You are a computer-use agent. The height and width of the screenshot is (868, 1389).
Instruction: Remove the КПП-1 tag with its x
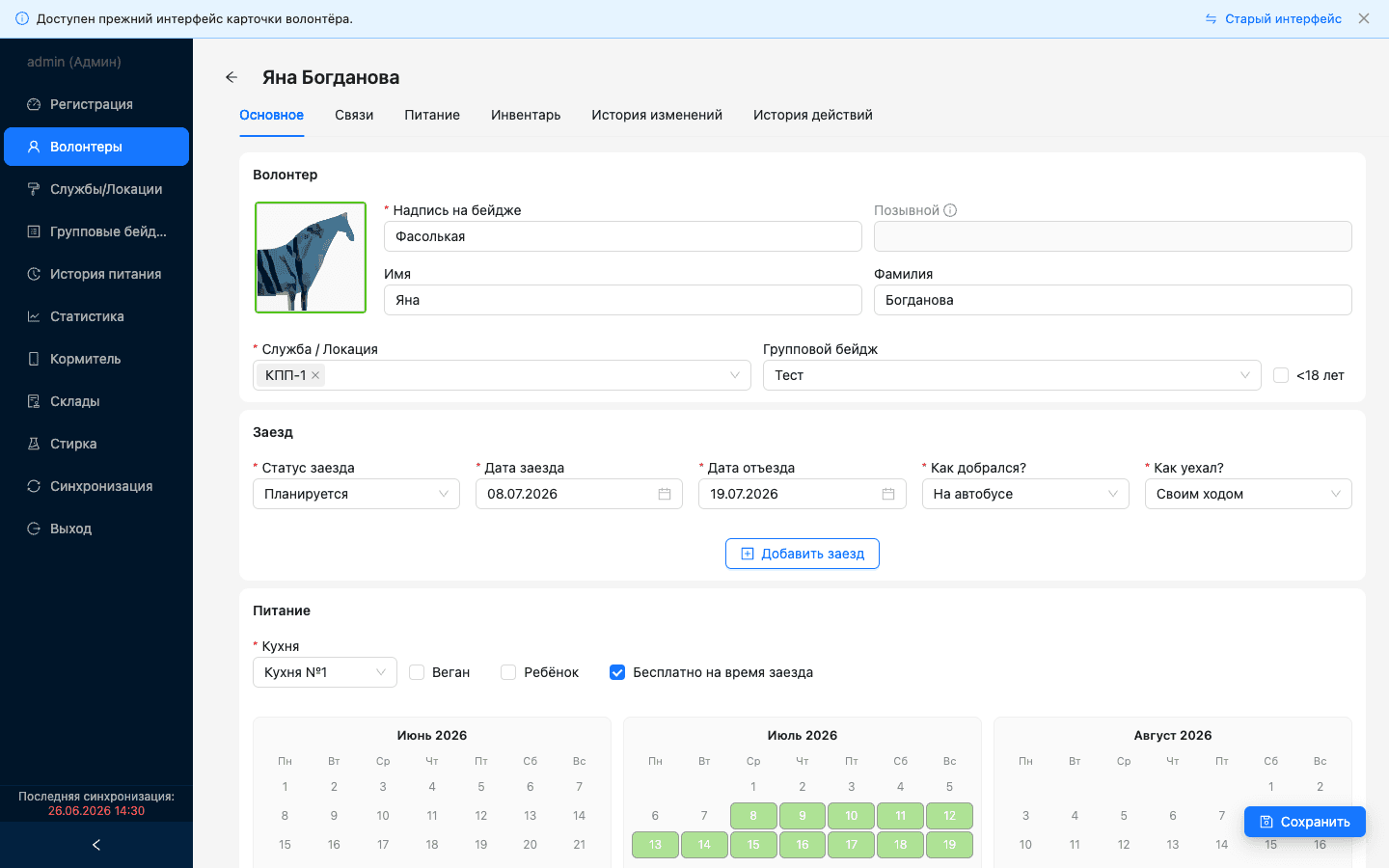pyautogui.click(x=315, y=375)
